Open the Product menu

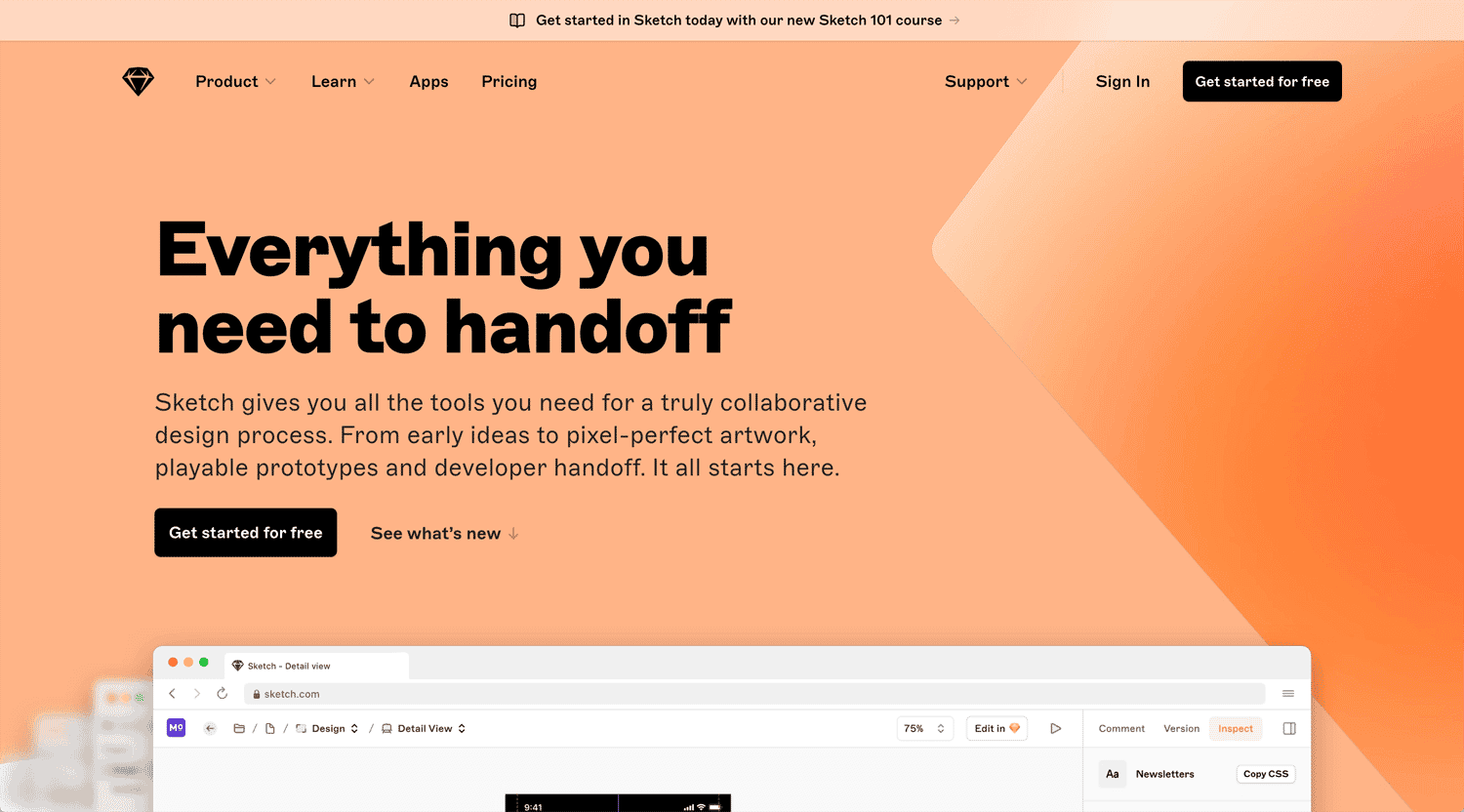(x=235, y=82)
